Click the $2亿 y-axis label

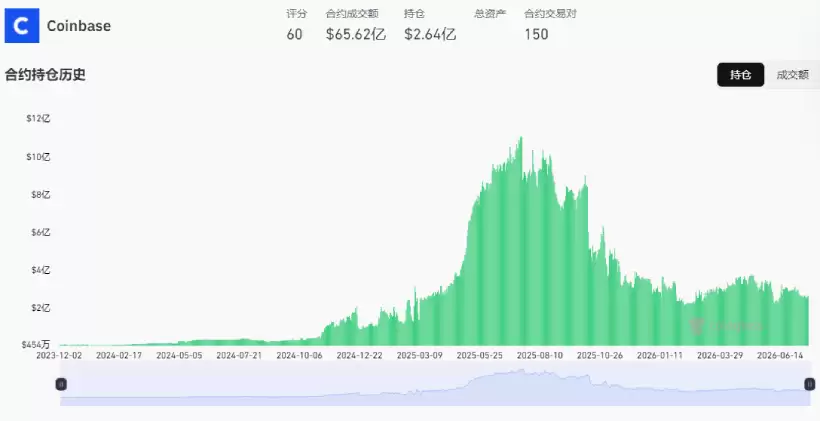(x=41, y=308)
